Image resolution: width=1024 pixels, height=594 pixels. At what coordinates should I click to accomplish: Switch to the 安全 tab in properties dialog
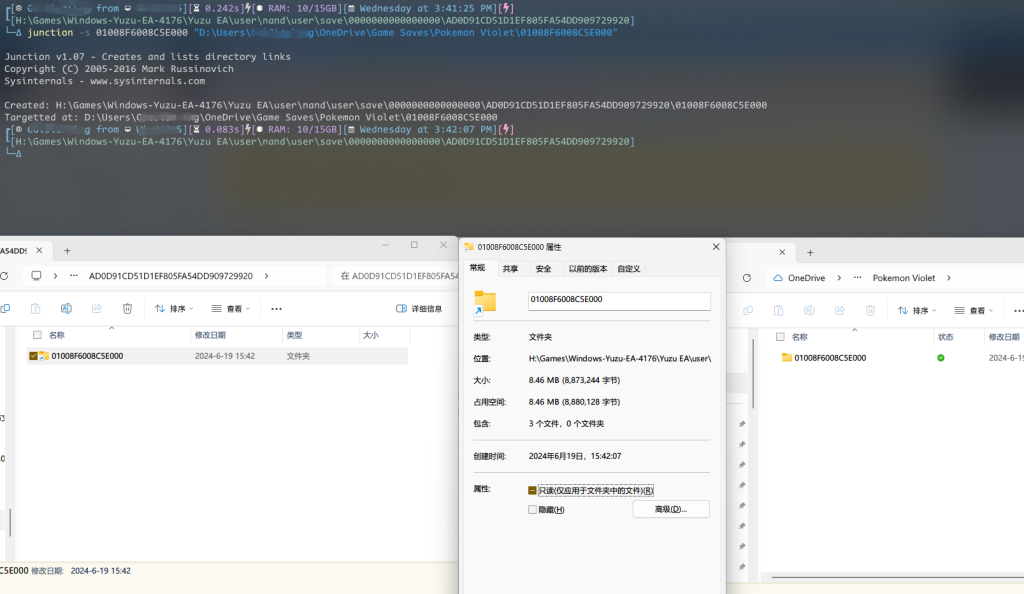coord(543,269)
